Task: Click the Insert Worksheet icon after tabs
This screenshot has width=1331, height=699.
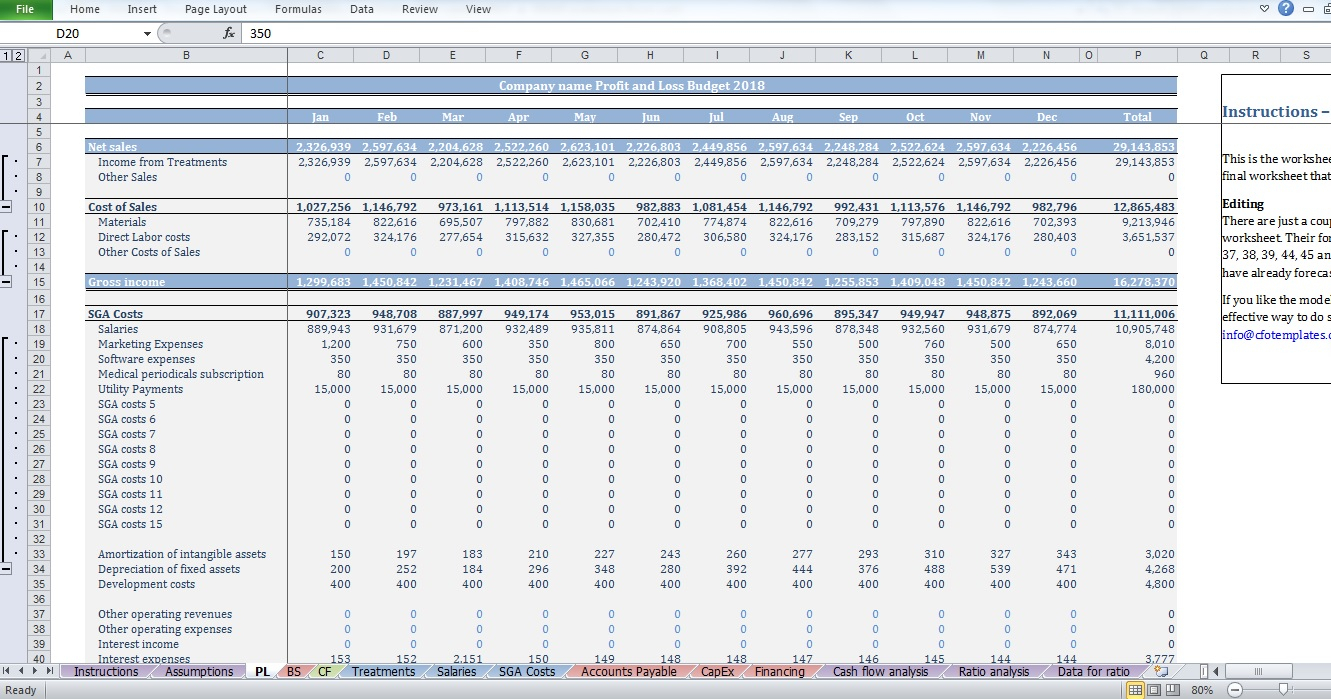Action: (1161, 672)
